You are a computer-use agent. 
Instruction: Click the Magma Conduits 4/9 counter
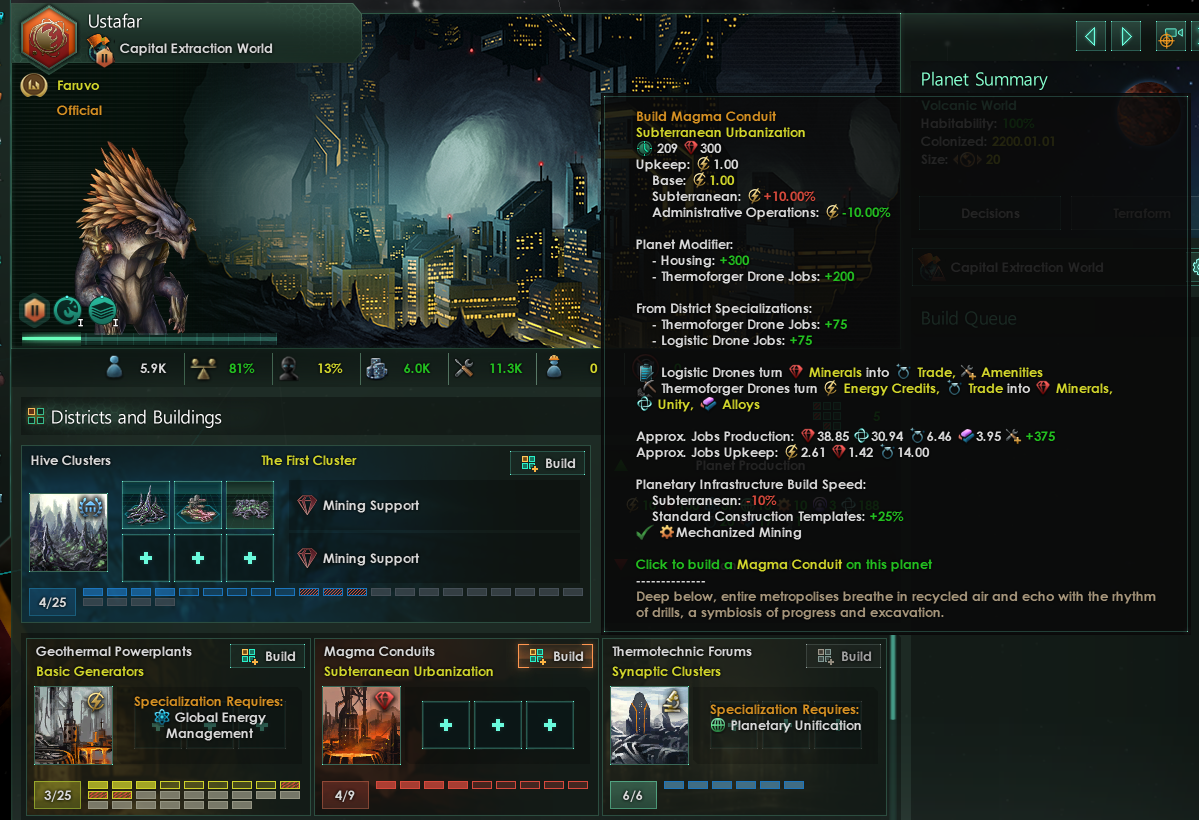coord(345,796)
